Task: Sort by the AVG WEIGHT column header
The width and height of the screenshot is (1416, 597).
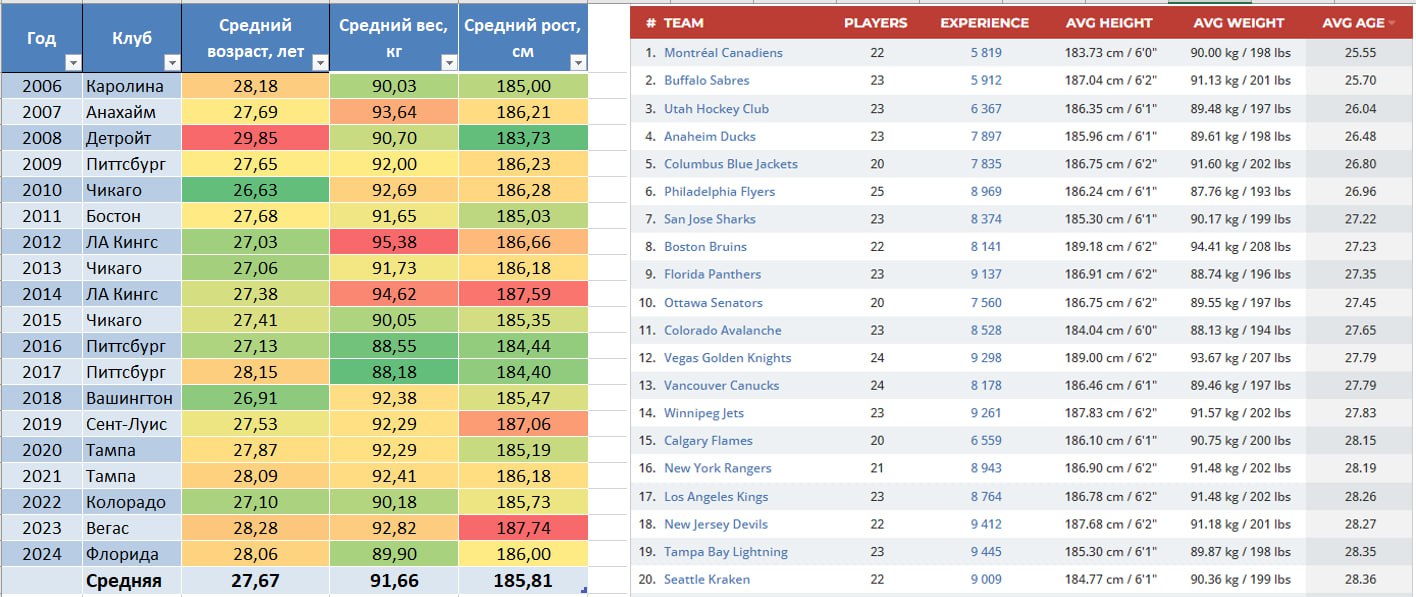Action: point(1240,23)
